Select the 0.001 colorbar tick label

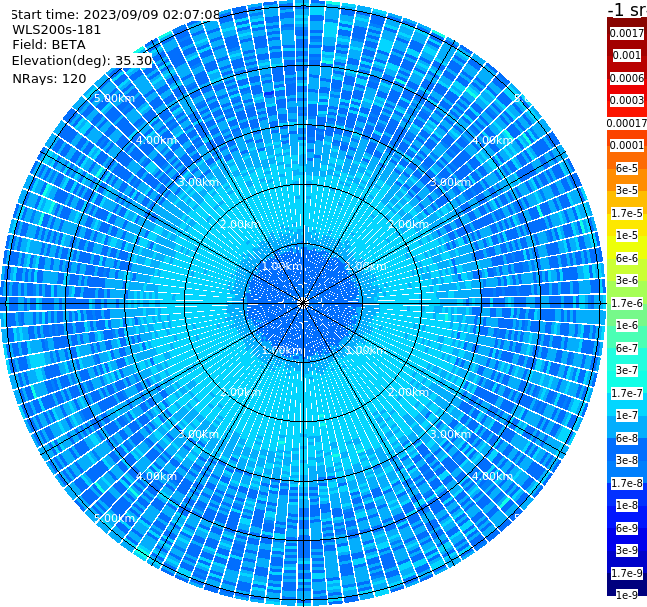[627, 55]
